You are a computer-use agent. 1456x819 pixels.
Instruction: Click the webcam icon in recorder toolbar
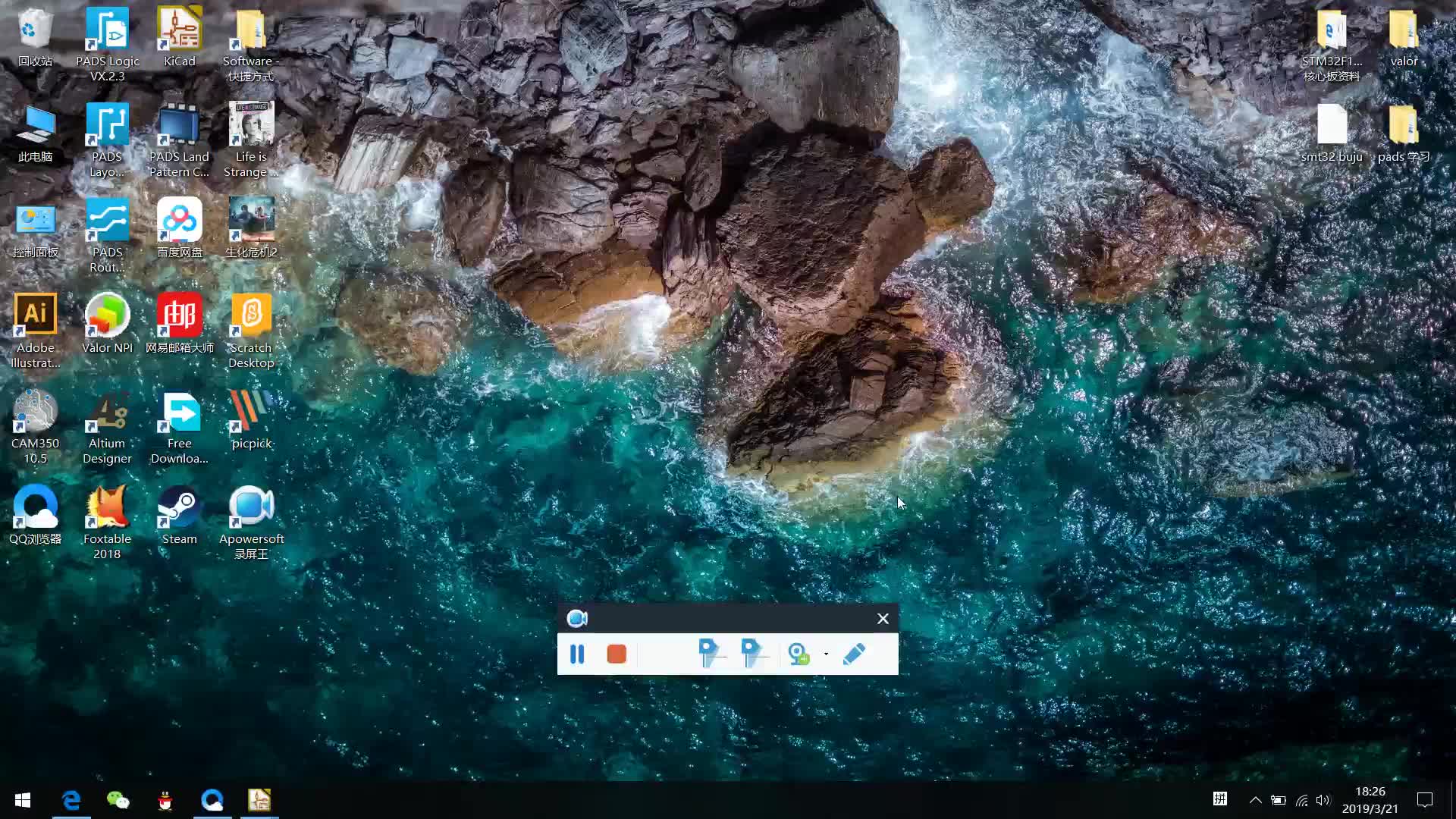pos(799,654)
